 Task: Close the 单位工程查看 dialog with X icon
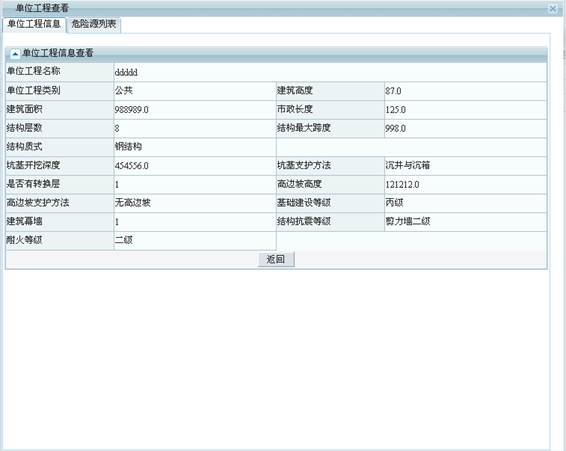click(x=553, y=8)
